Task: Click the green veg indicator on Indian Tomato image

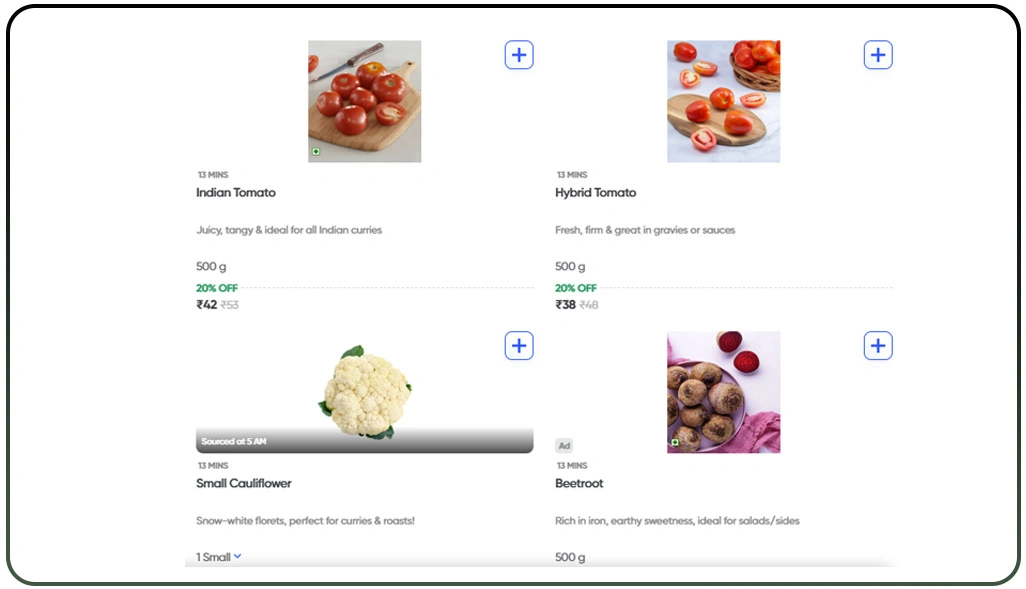Action: 315,152
